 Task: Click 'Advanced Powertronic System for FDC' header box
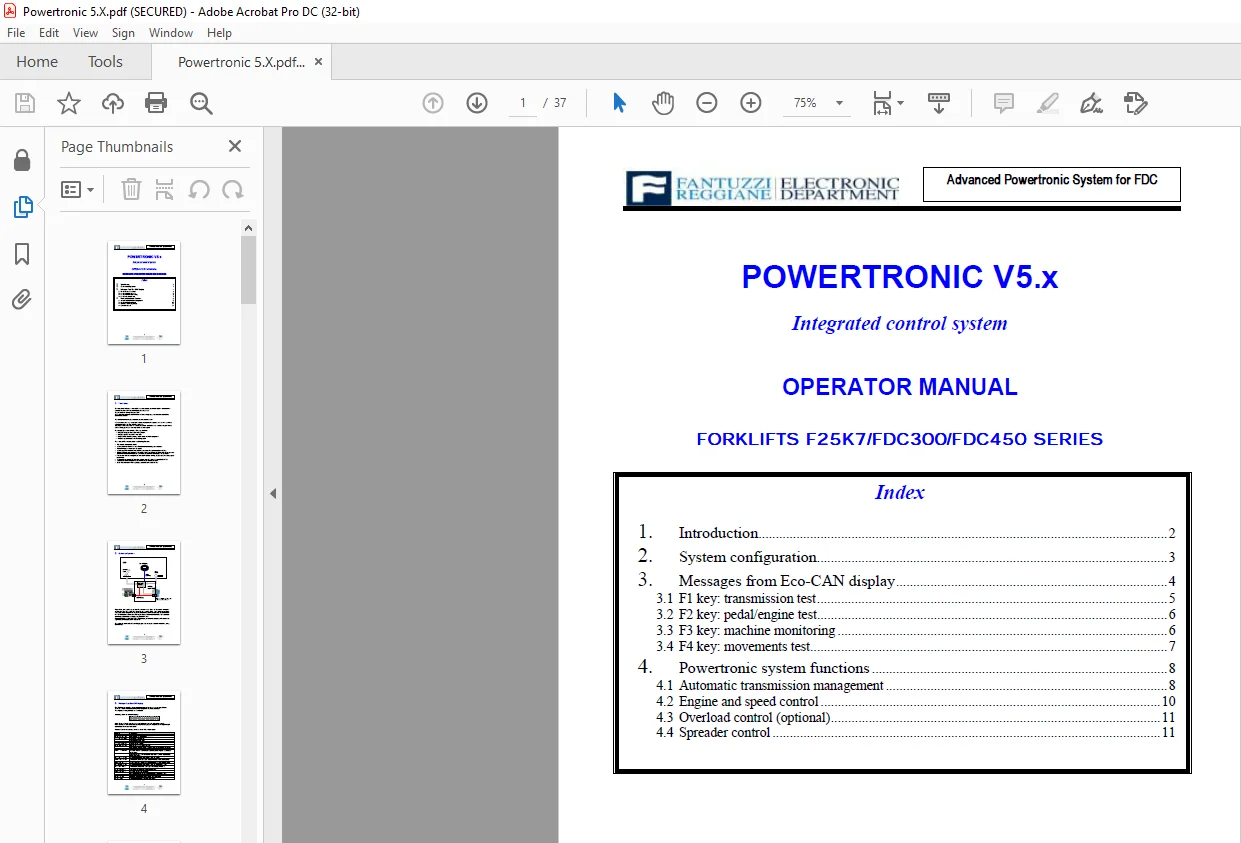pos(1052,184)
